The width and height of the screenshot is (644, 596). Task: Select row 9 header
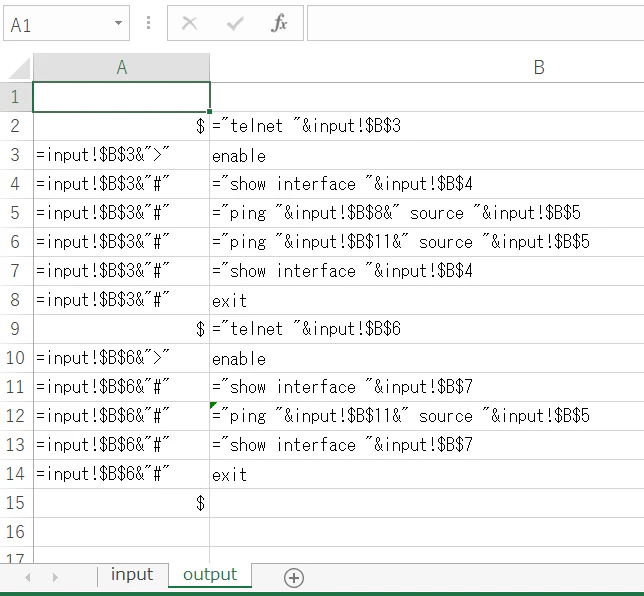16,329
